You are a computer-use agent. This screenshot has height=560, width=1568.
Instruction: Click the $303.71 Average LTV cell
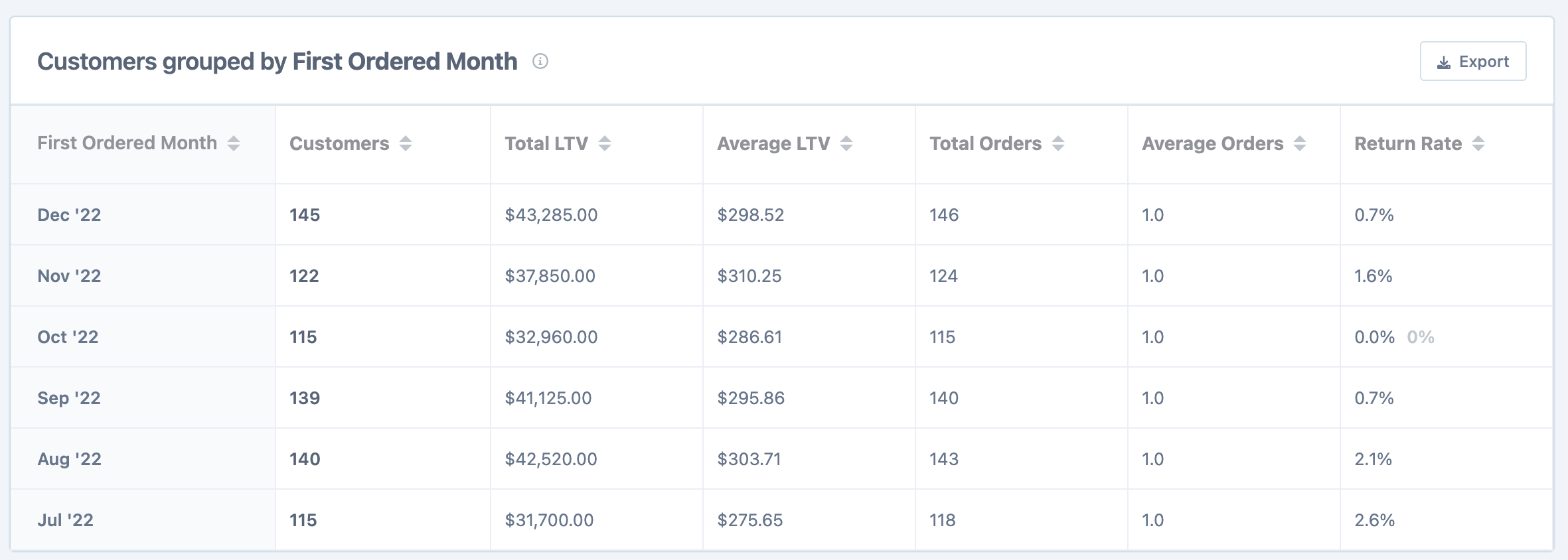click(749, 459)
